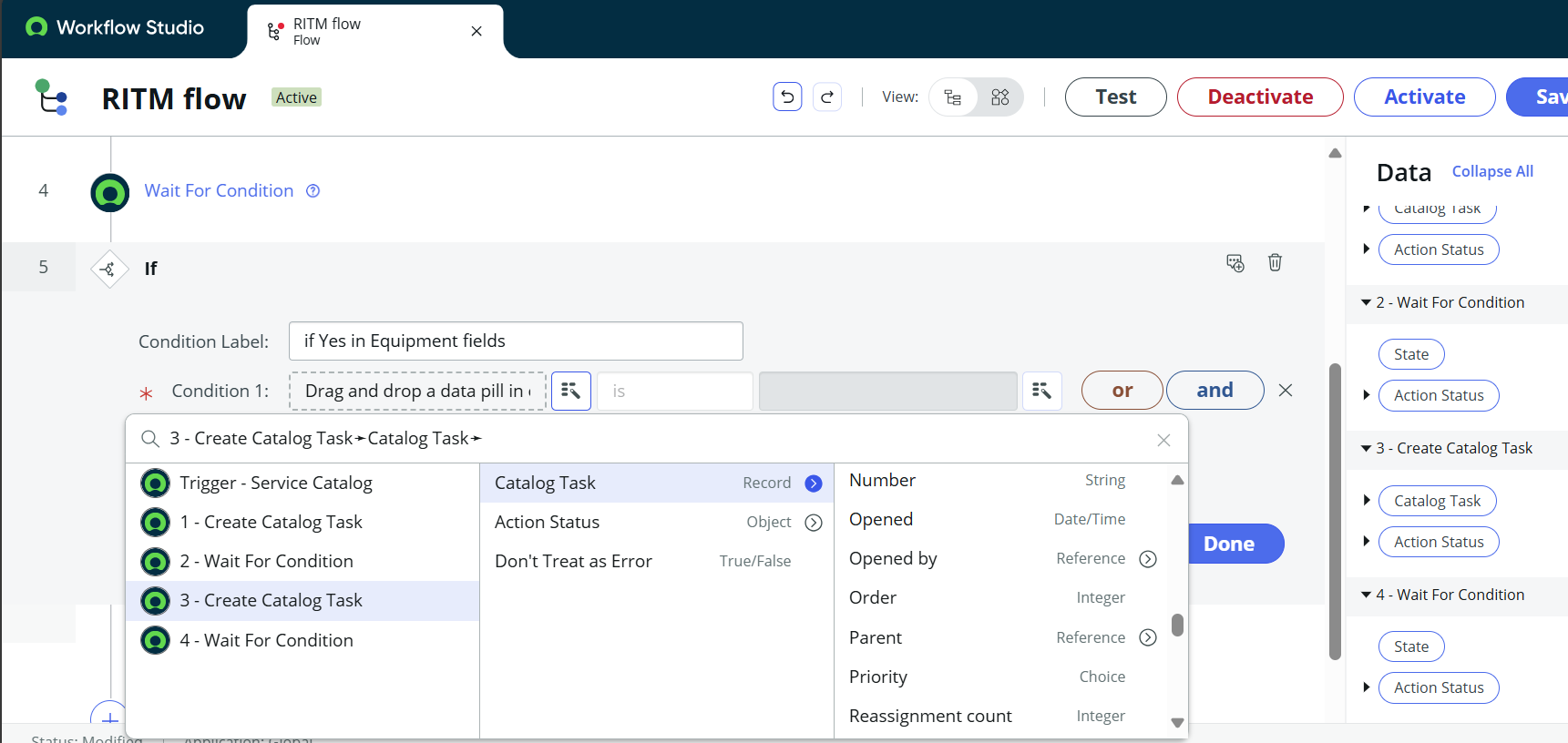Select 3 - Create Catalog Task in picker

[302, 600]
